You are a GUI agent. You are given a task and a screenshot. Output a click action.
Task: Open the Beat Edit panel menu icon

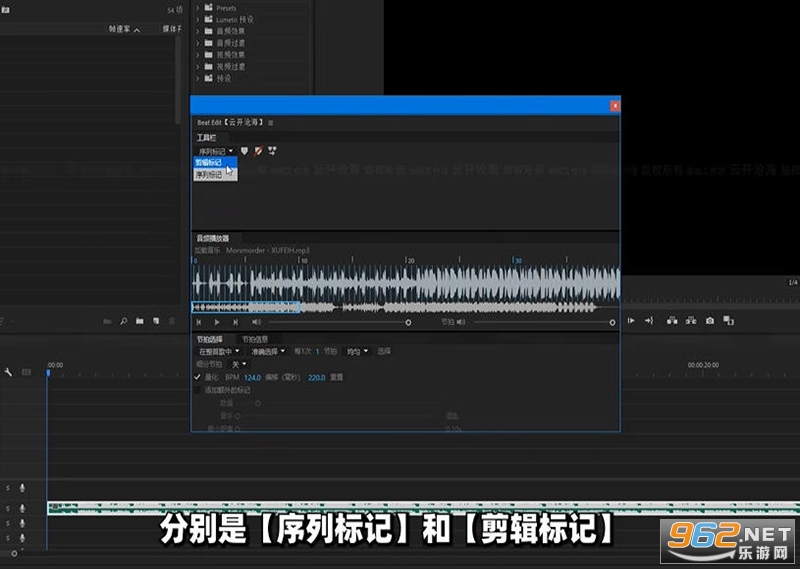pos(270,122)
